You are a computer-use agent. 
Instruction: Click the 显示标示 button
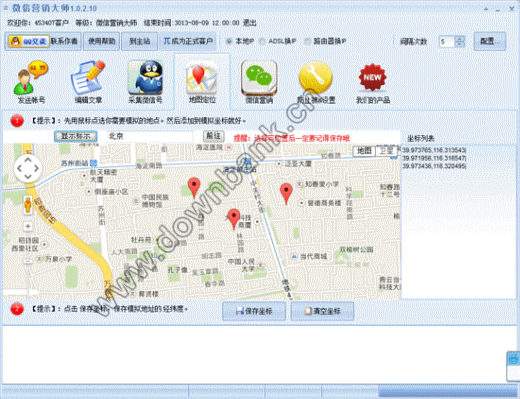76,136
